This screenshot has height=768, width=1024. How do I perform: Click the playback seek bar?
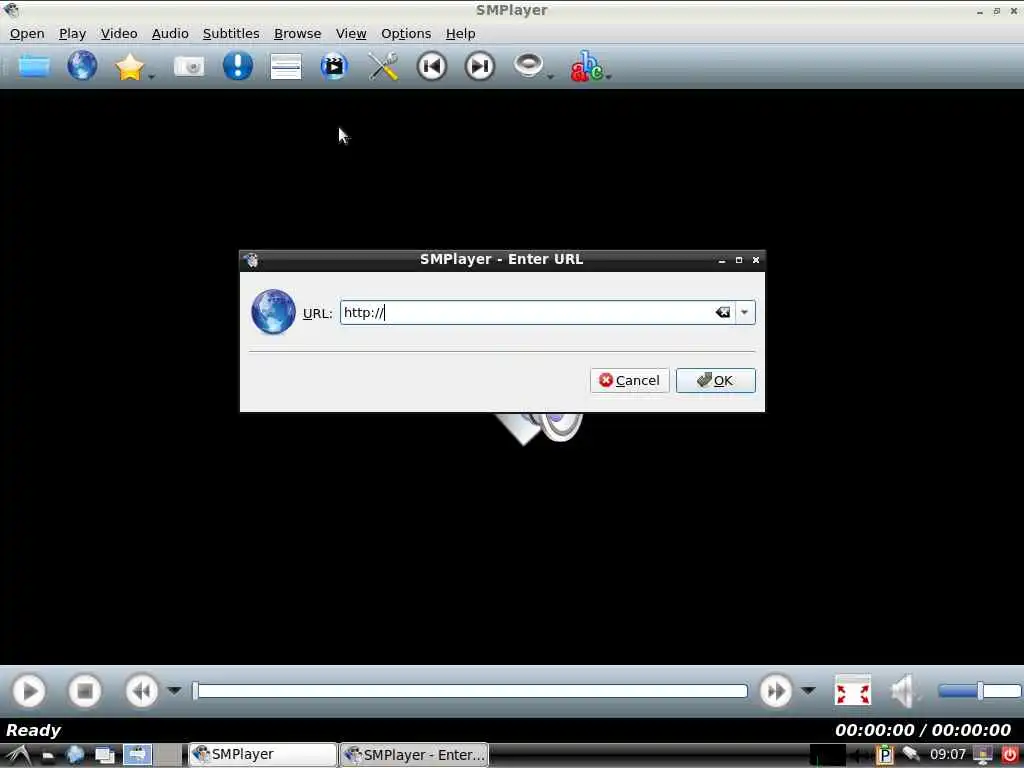[x=470, y=691]
